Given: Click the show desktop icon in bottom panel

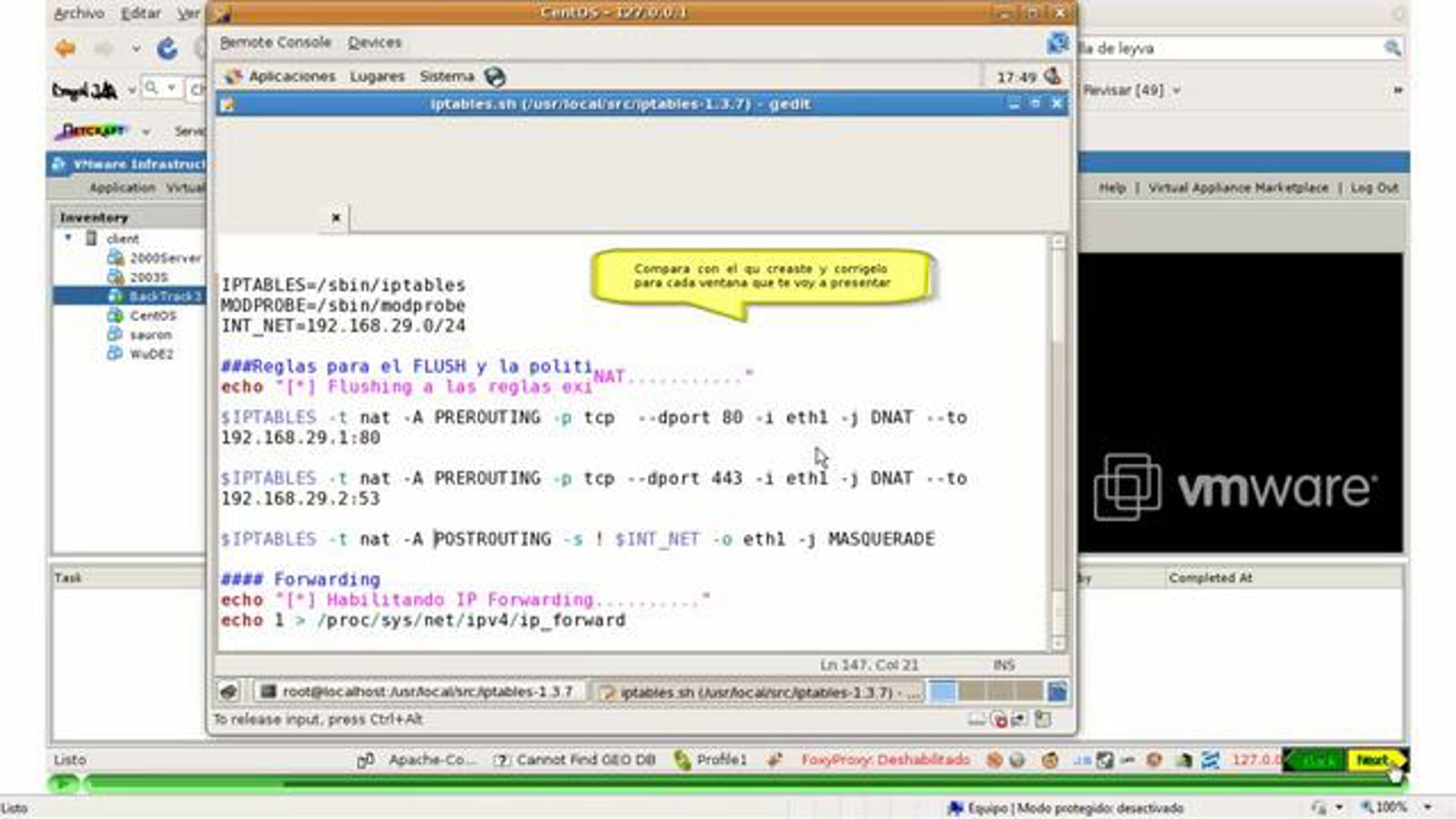Looking at the screenshot, I should point(229,692).
